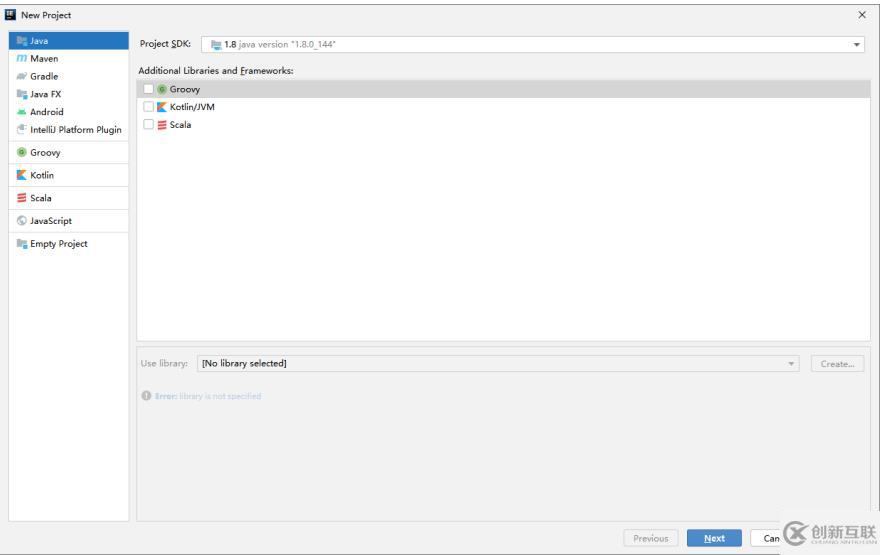Click 'Additional Libraries and Frameworks' label

coord(216,71)
